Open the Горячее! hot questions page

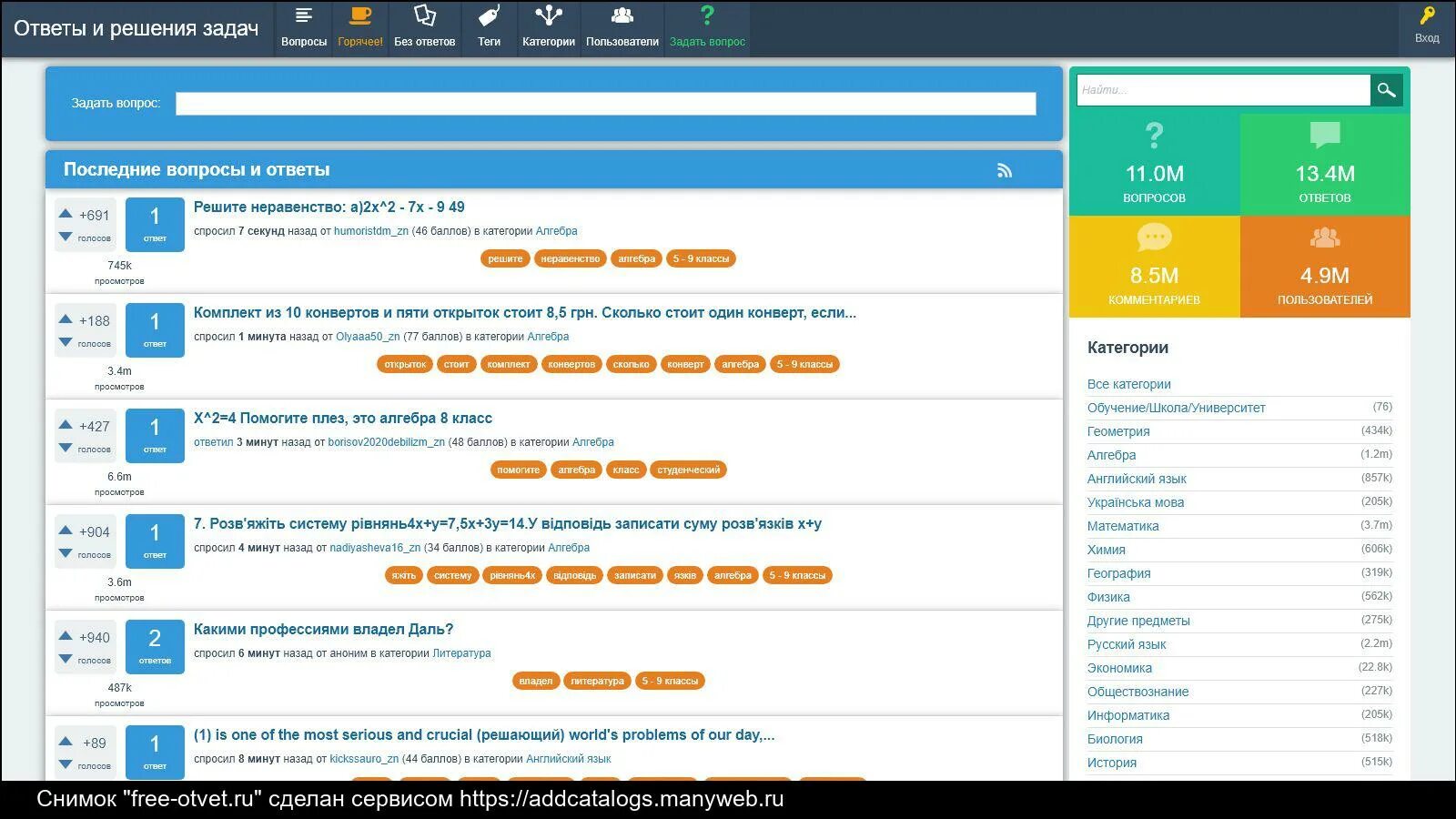[x=360, y=28]
